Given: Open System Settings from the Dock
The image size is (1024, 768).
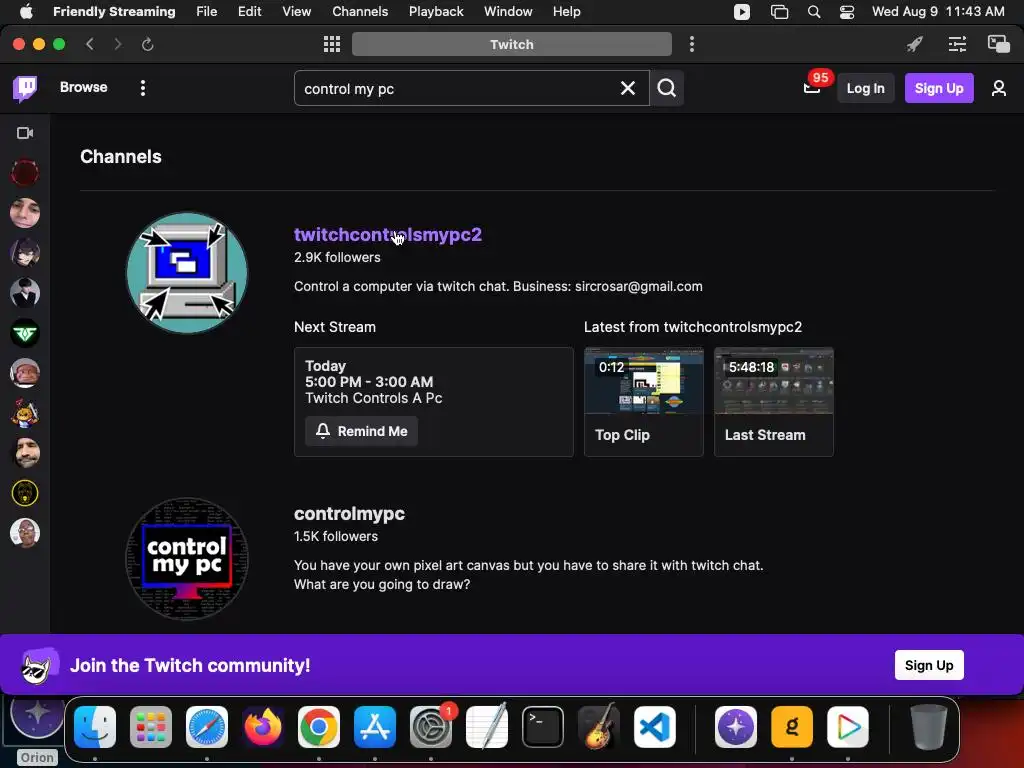Looking at the screenshot, I should pyautogui.click(x=431, y=727).
